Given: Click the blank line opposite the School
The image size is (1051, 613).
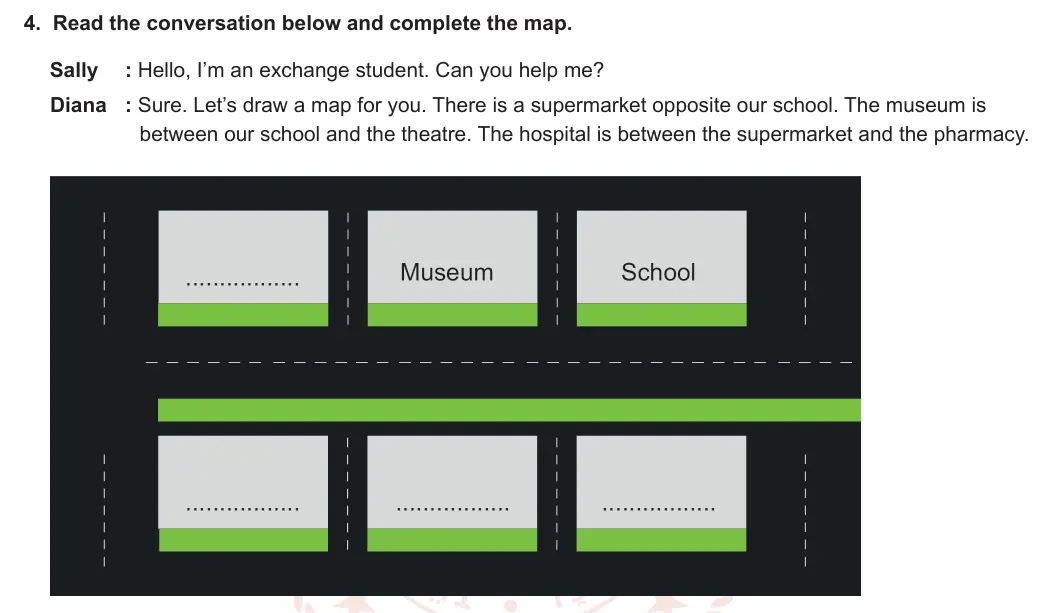Looking at the screenshot, I should [x=659, y=509].
